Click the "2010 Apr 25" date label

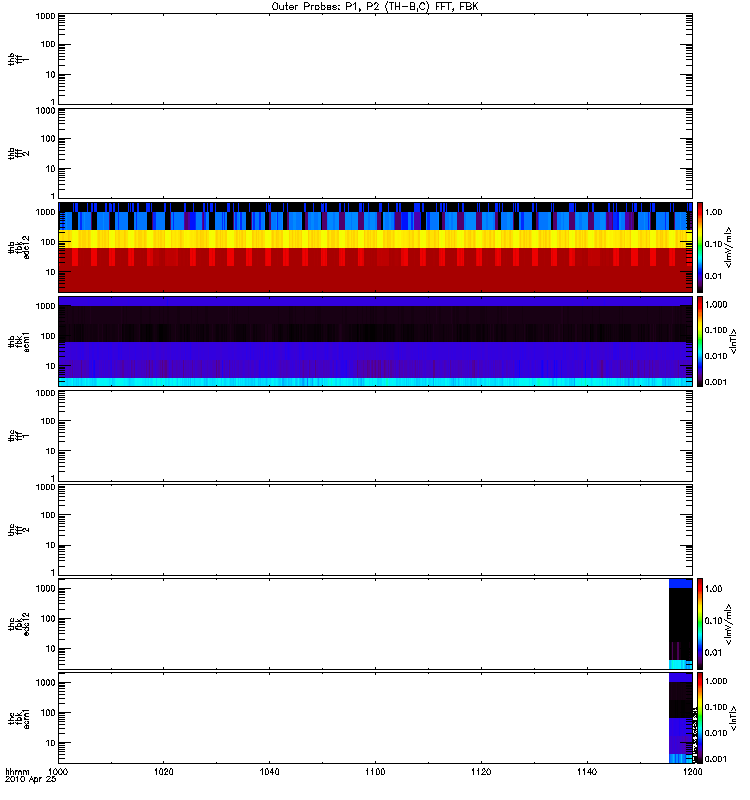(31, 780)
